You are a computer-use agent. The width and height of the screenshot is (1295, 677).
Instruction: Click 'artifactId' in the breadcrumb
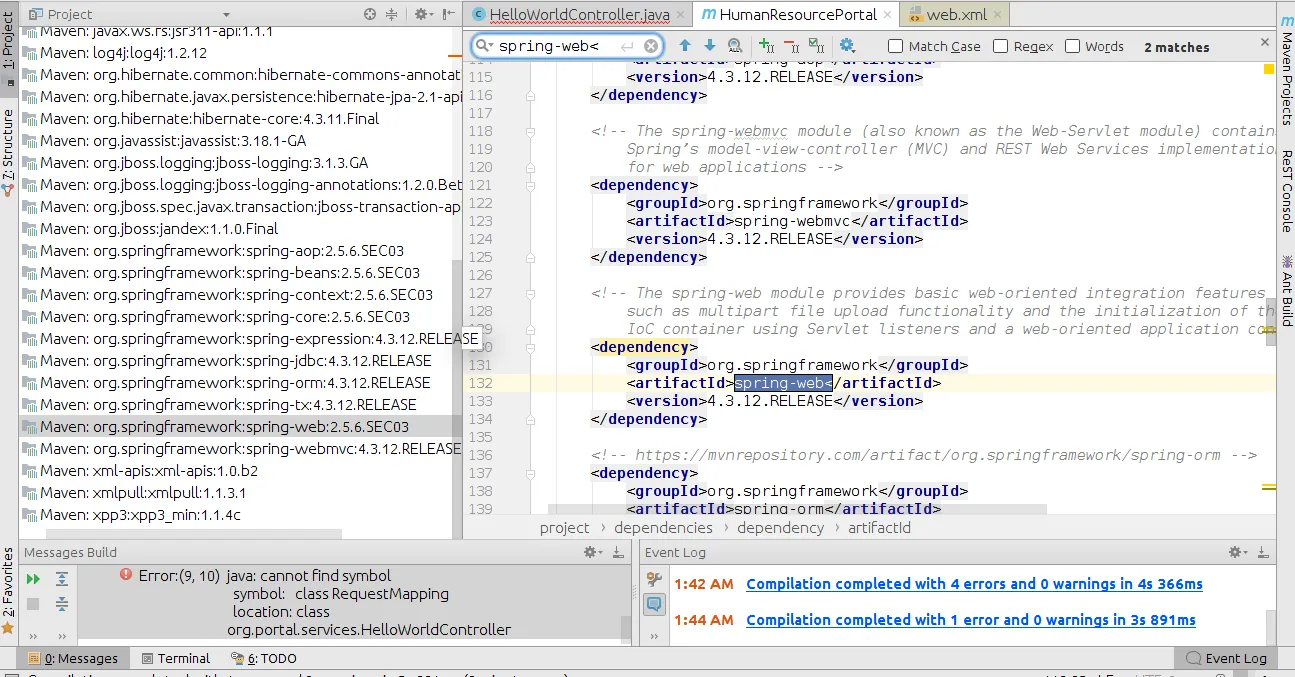879,528
